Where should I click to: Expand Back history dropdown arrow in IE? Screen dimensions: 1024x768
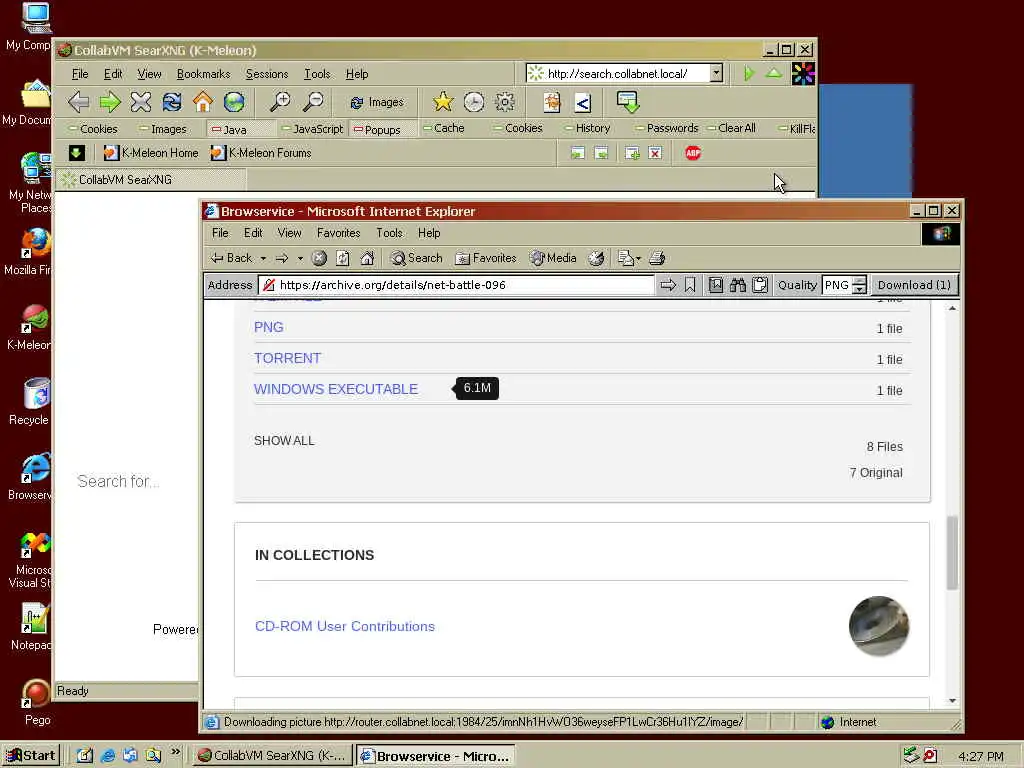263,259
